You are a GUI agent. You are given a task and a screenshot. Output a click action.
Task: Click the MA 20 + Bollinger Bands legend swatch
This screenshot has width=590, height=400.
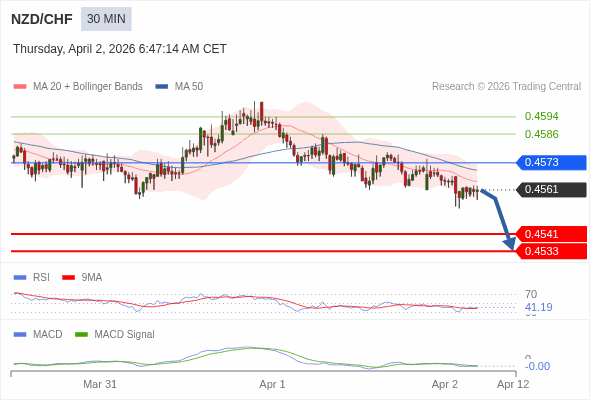[20, 87]
